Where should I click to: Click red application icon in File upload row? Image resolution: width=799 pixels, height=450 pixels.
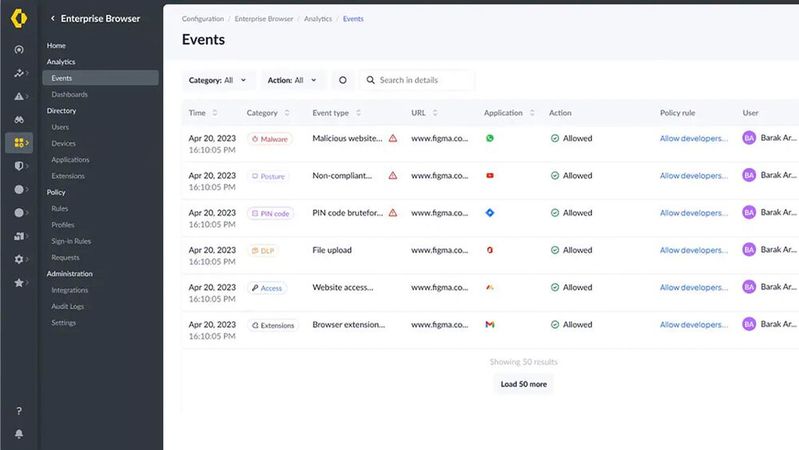point(490,250)
